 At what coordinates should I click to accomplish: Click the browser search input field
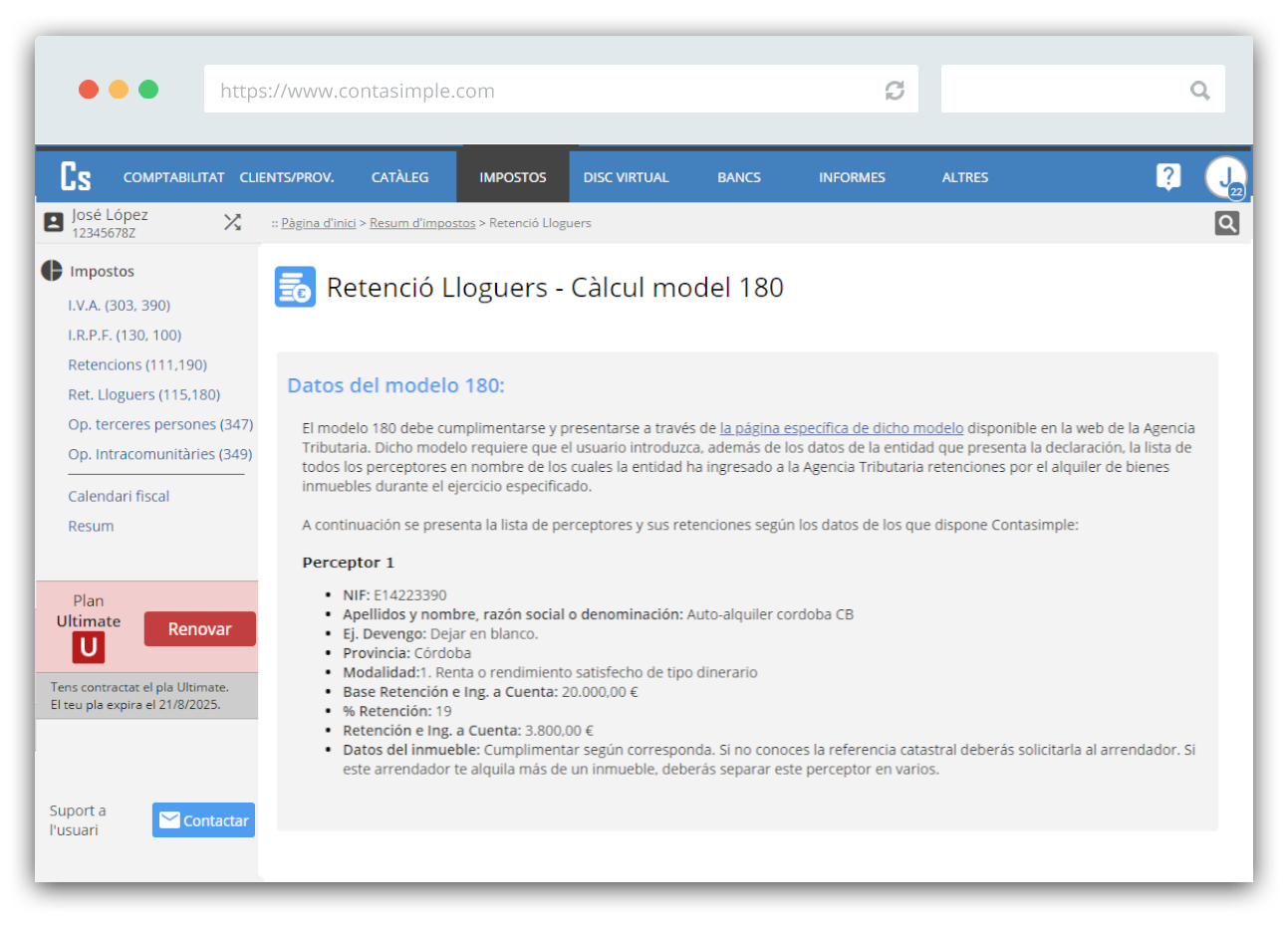coord(1083,90)
